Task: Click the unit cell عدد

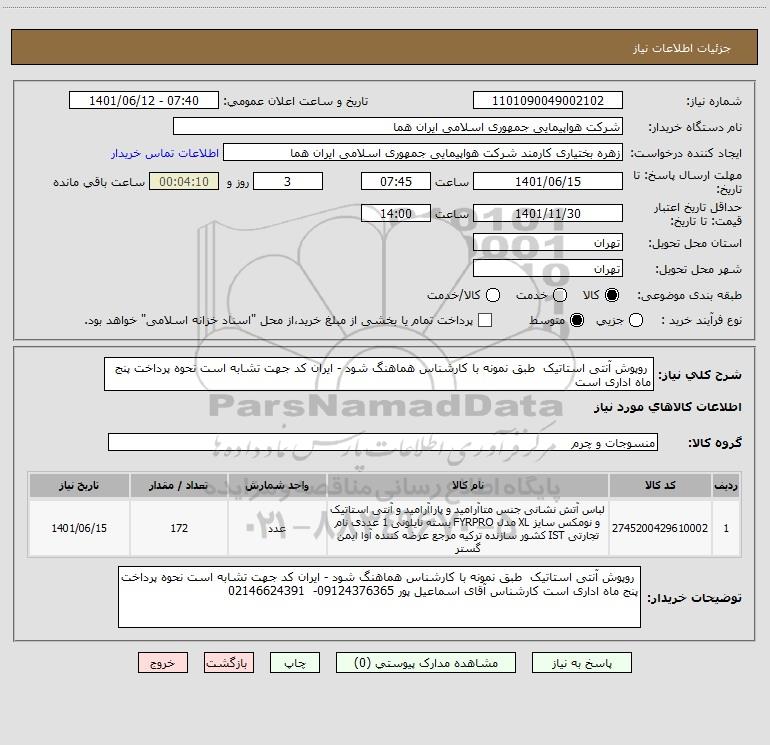Action: click(277, 528)
